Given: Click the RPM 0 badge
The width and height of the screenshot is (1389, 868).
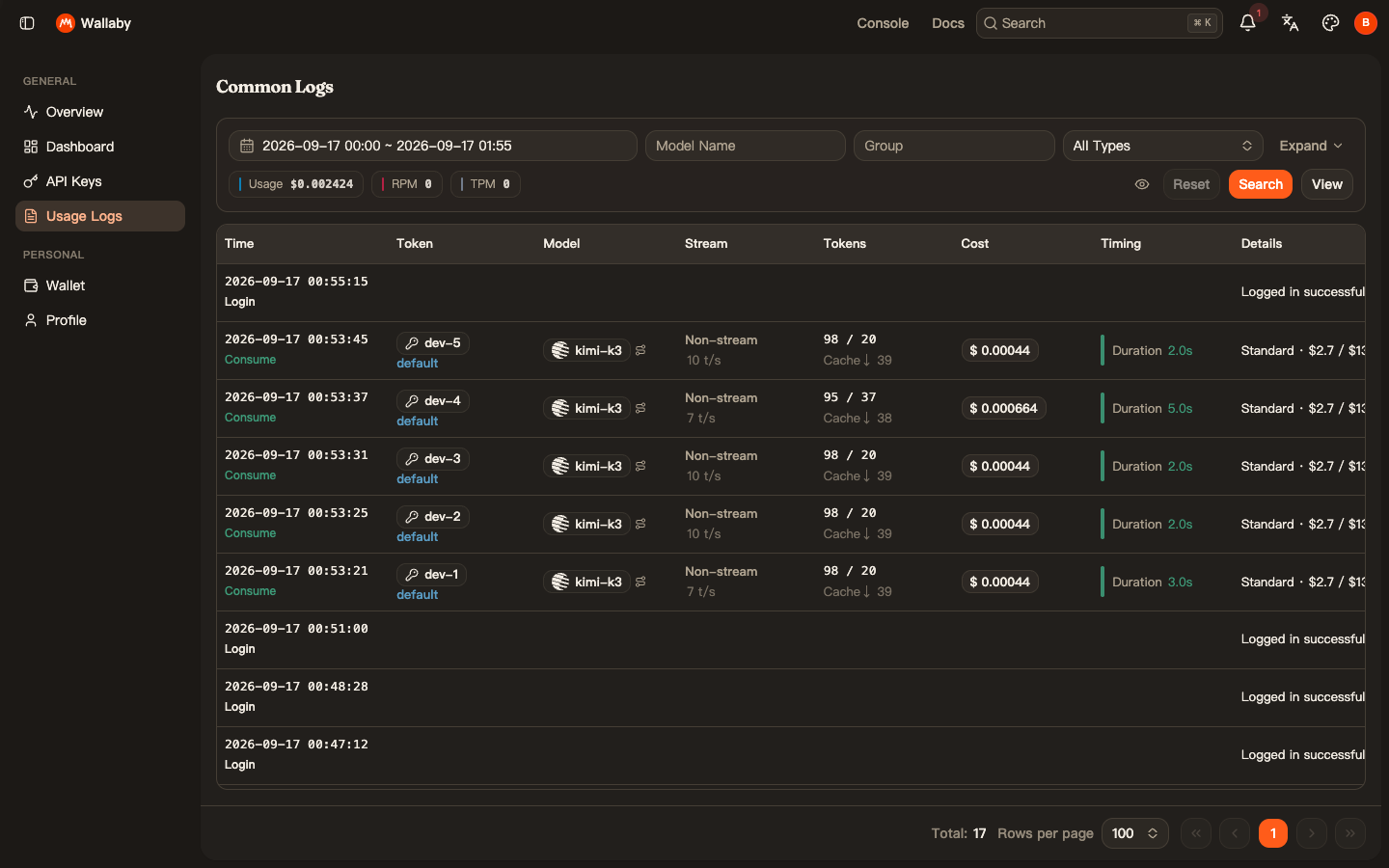Looking at the screenshot, I should pos(407,184).
